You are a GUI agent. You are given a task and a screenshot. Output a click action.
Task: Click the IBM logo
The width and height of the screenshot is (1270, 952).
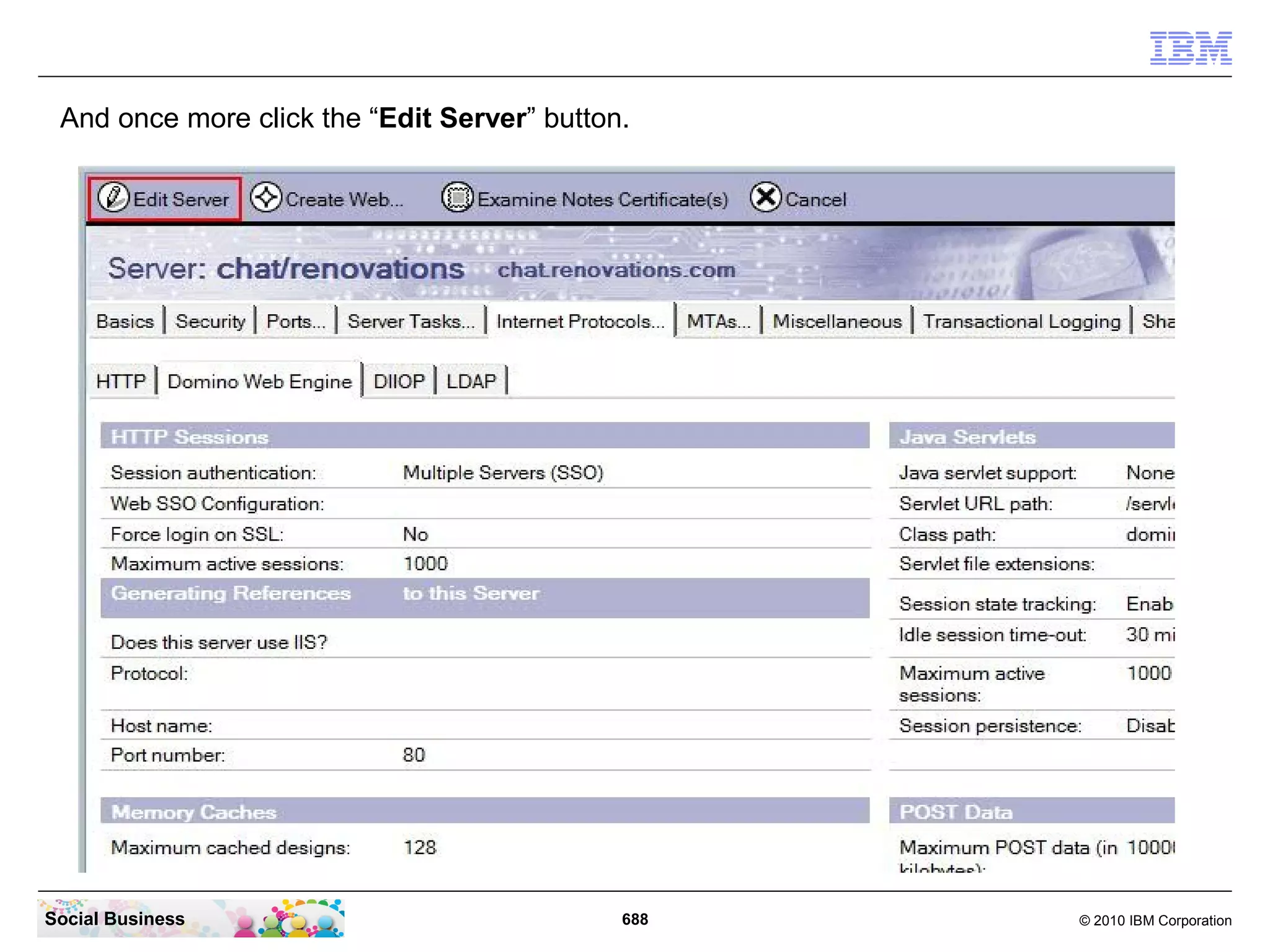pos(1191,48)
